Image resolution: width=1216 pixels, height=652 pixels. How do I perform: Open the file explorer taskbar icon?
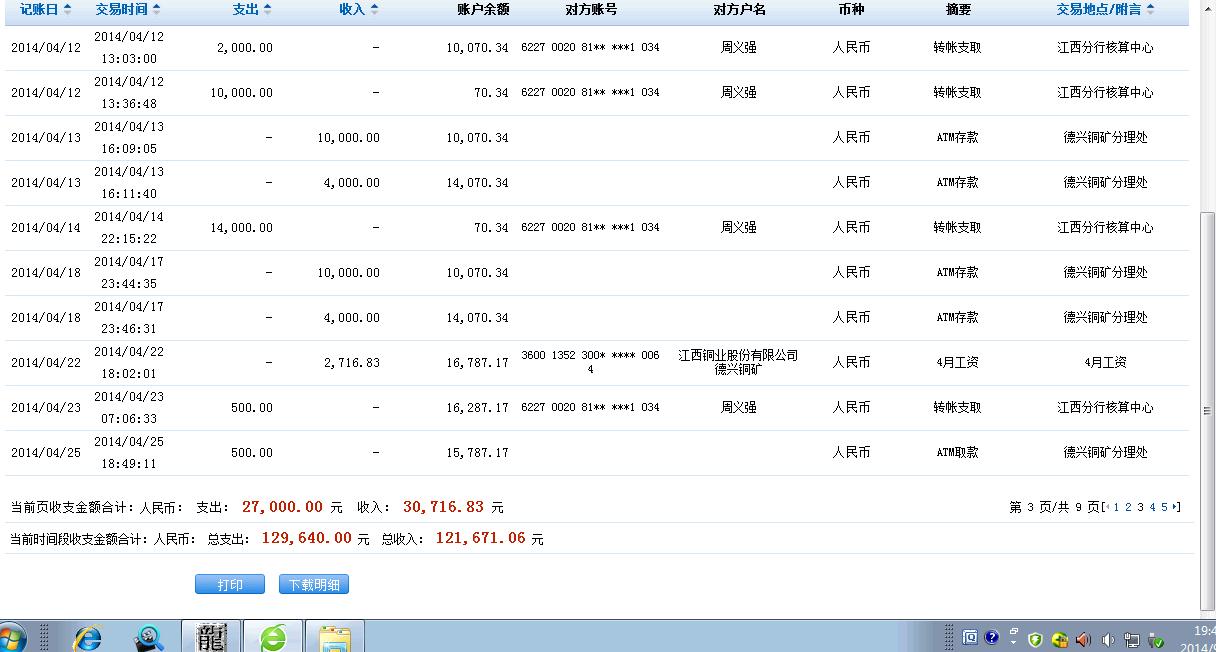pyautogui.click(x=334, y=637)
